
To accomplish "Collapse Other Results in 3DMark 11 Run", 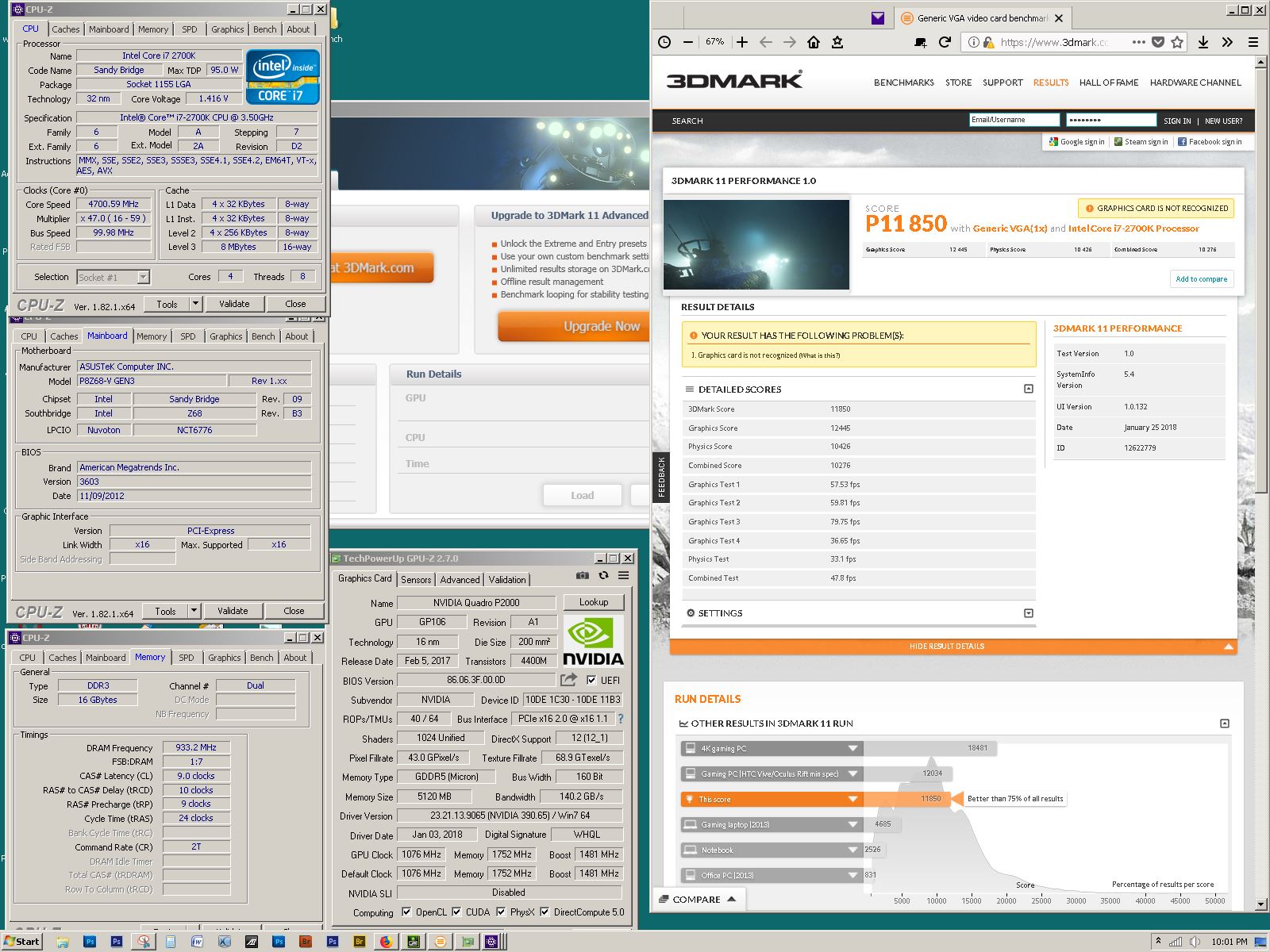I will (1225, 724).
